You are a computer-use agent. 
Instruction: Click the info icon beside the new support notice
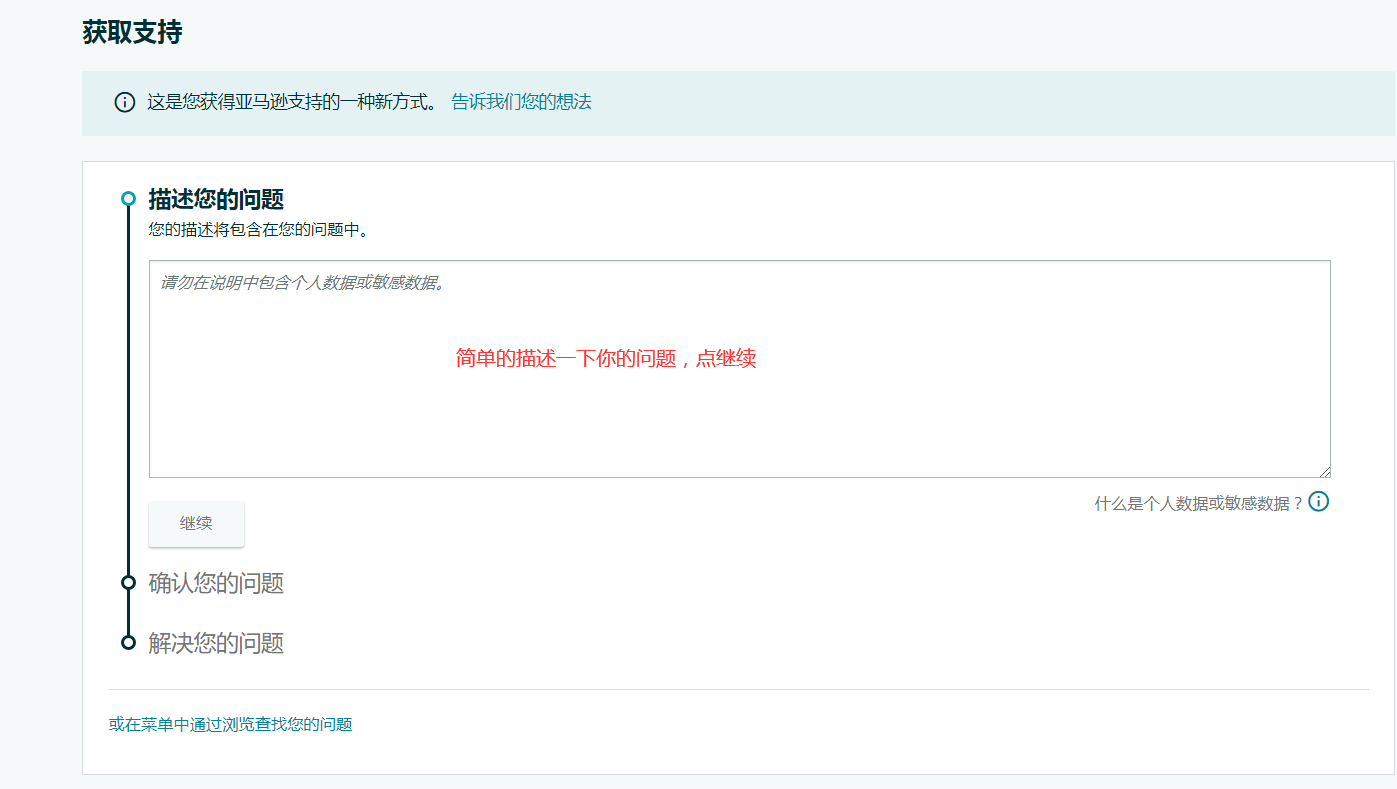pyautogui.click(x=124, y=102)
